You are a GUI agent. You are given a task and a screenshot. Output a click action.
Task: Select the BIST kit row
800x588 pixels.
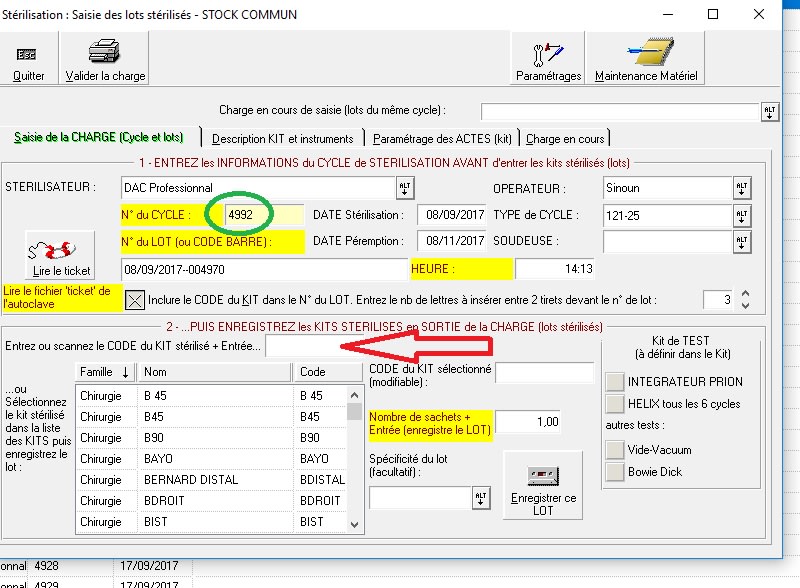211,522
